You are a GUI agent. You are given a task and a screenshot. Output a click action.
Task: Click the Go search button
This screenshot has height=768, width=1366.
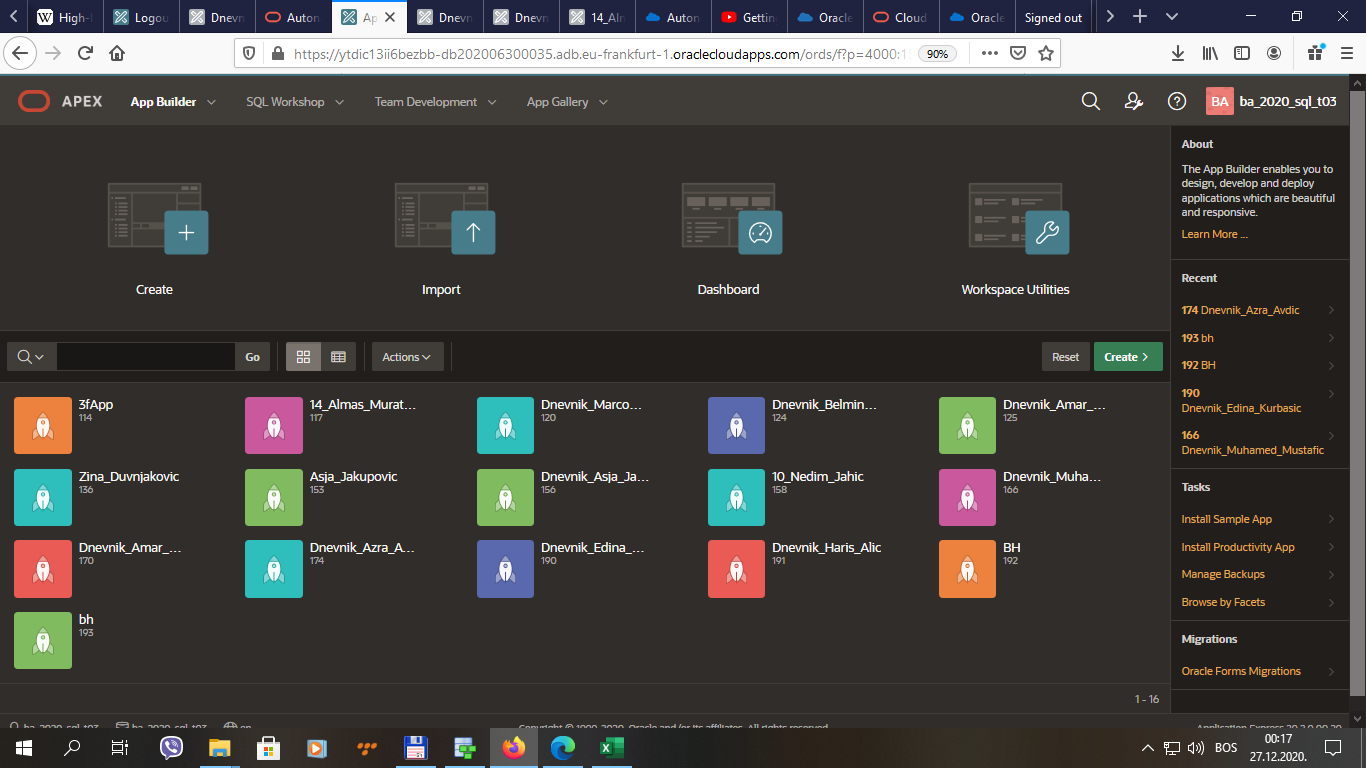tap(253, 357)
